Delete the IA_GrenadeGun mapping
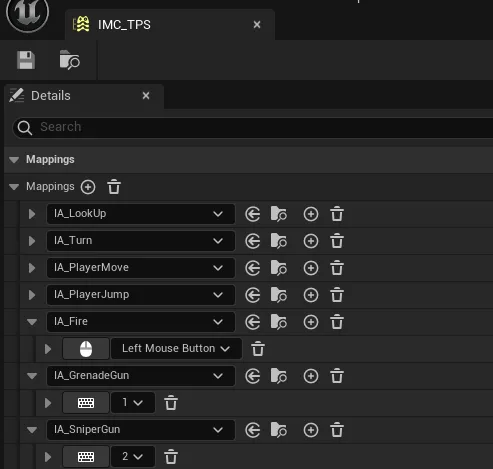The image size is (493, 469). (337, 376)
